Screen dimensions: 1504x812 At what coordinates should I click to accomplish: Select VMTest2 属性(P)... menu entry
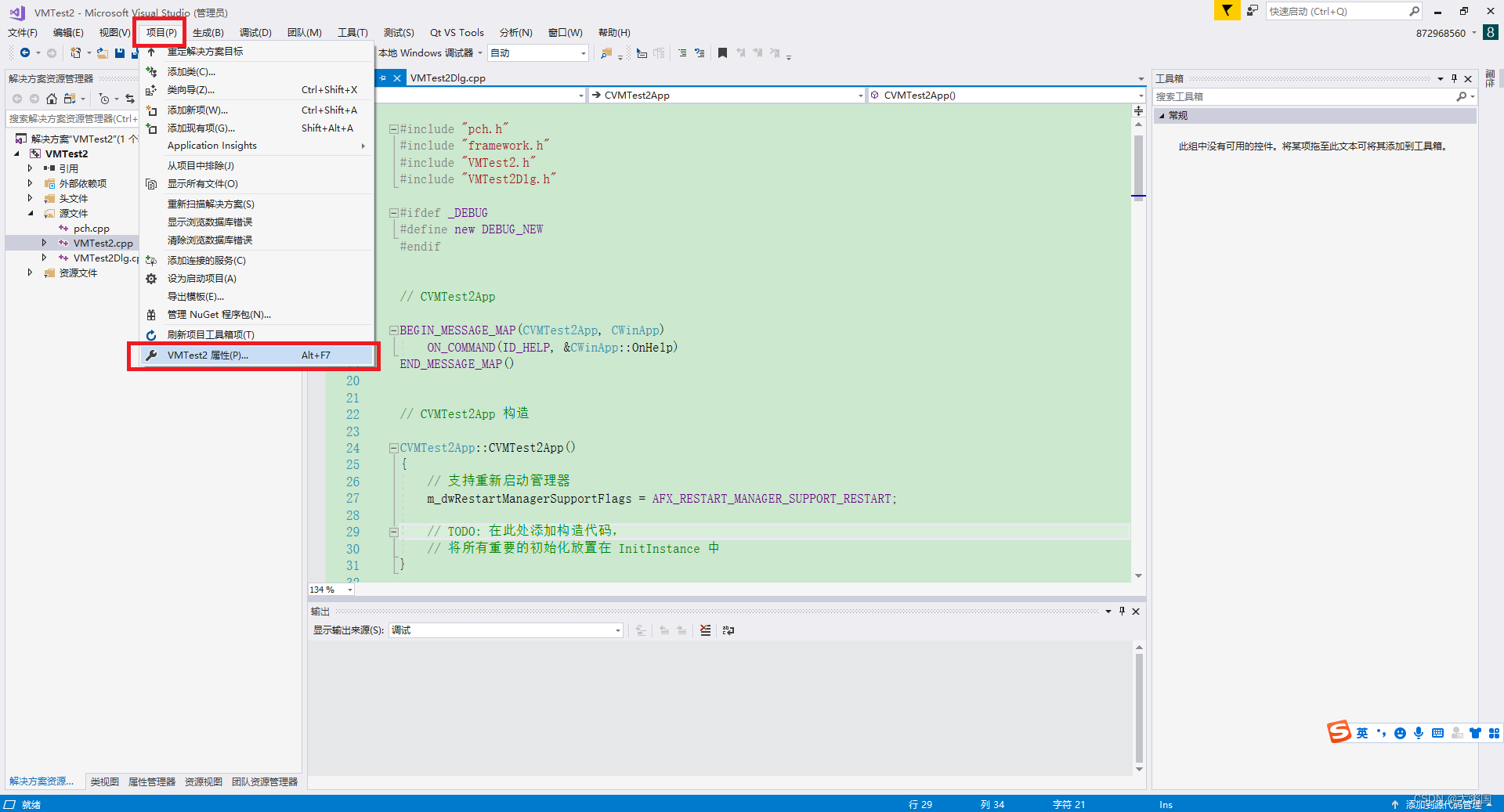(x=257, y=355)
